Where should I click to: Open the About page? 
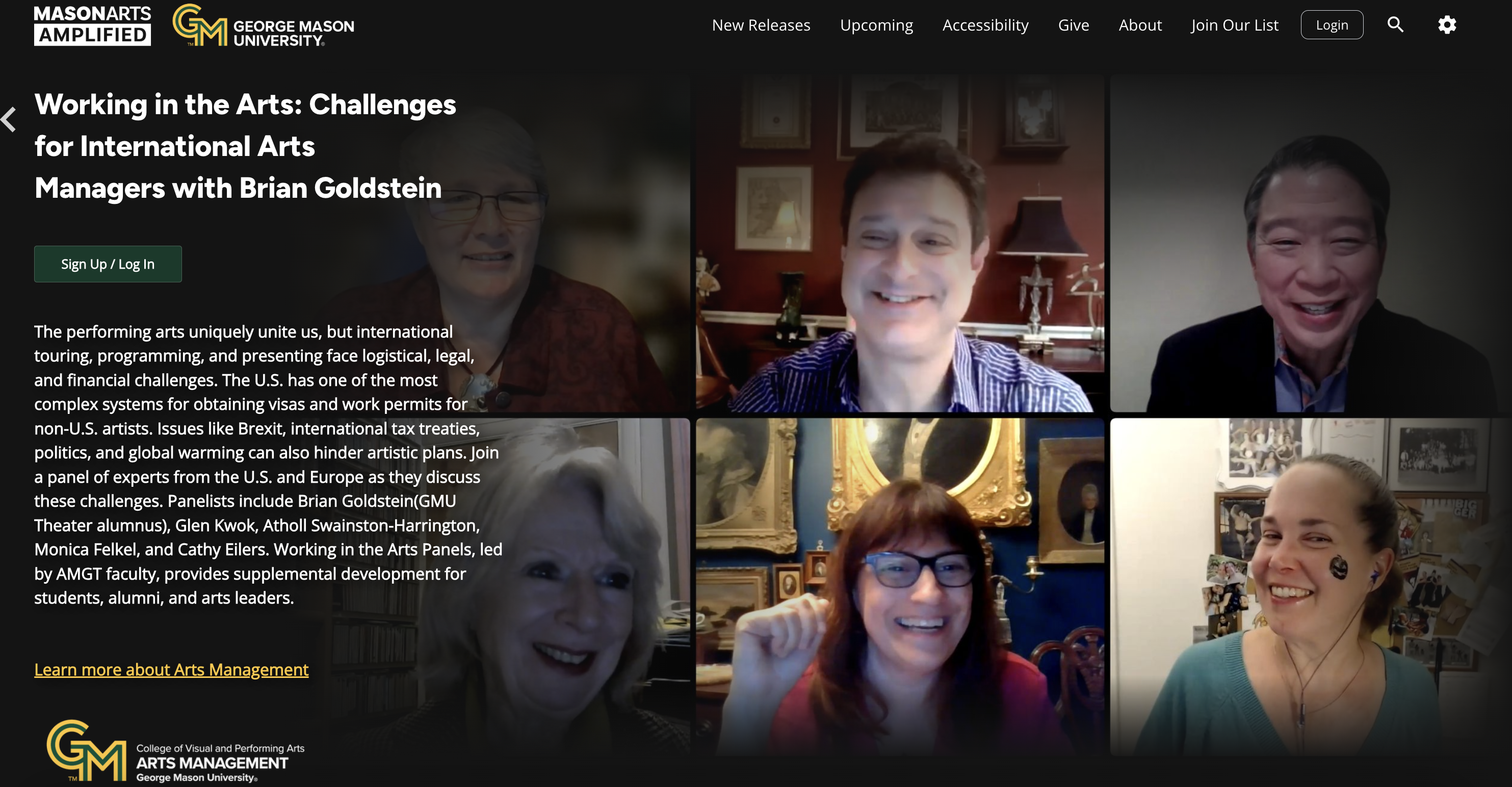(1140, 25)
